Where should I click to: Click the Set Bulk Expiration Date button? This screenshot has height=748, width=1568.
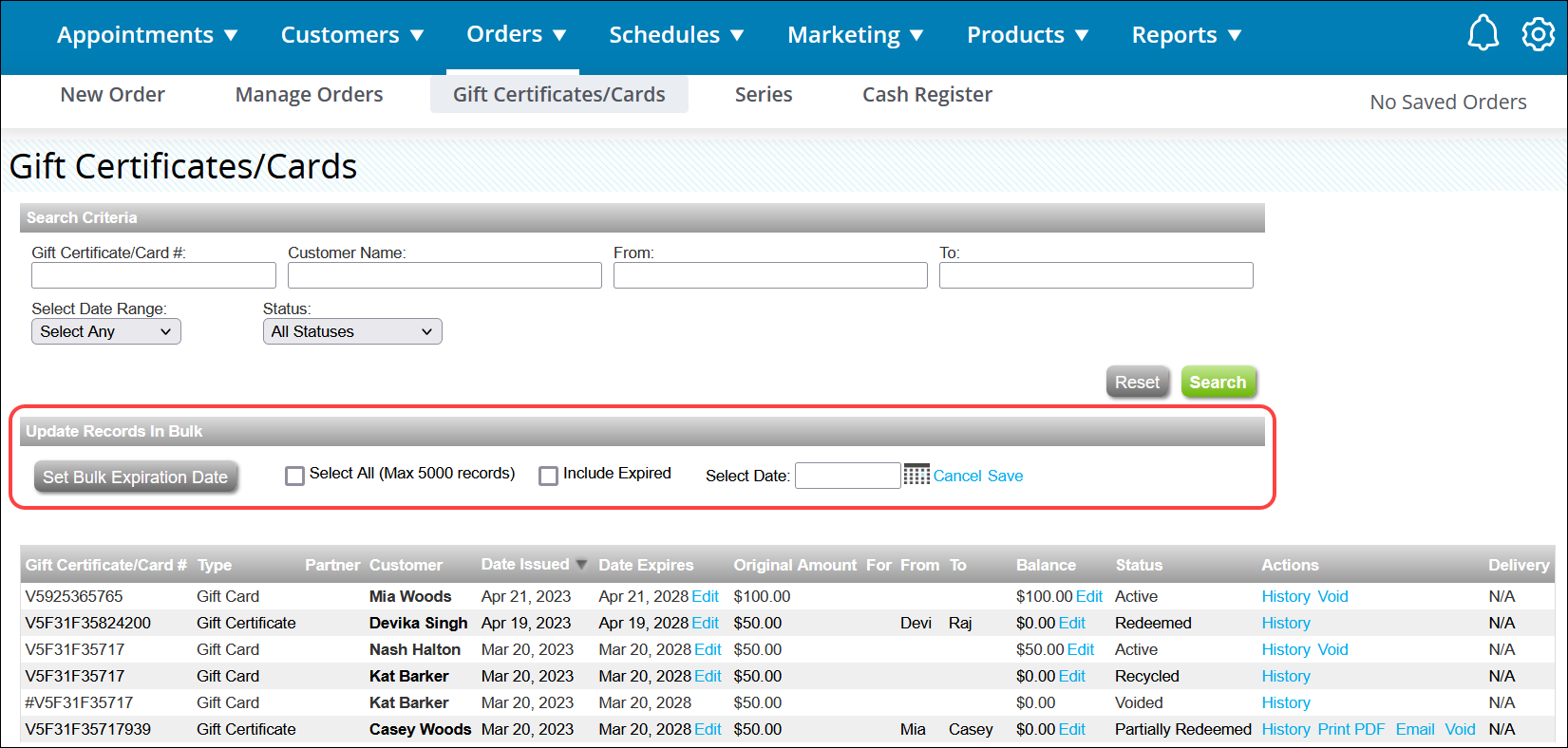click(x=135, y=477)
